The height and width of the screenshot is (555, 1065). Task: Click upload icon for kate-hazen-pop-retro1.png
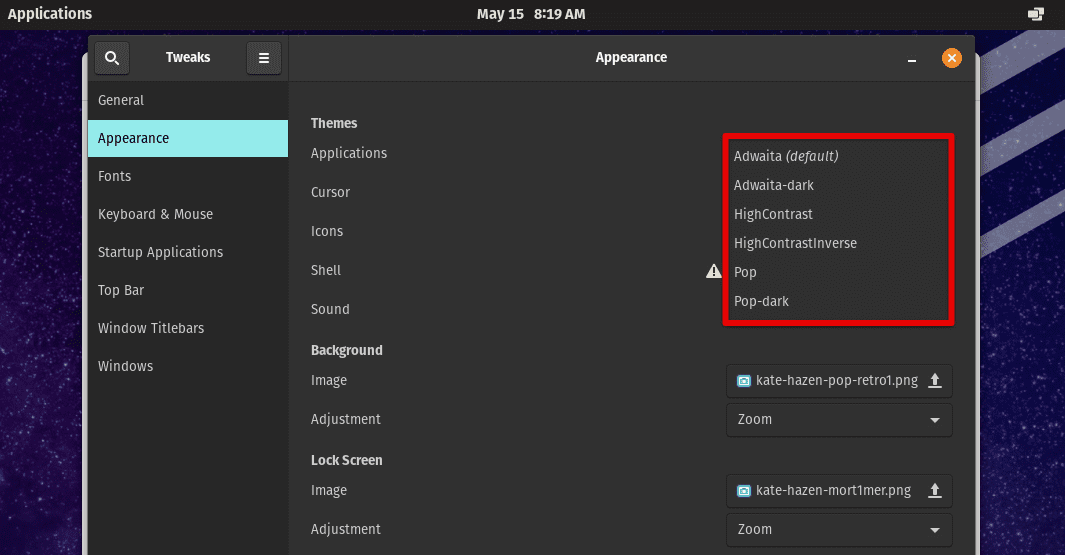point(935,380)
